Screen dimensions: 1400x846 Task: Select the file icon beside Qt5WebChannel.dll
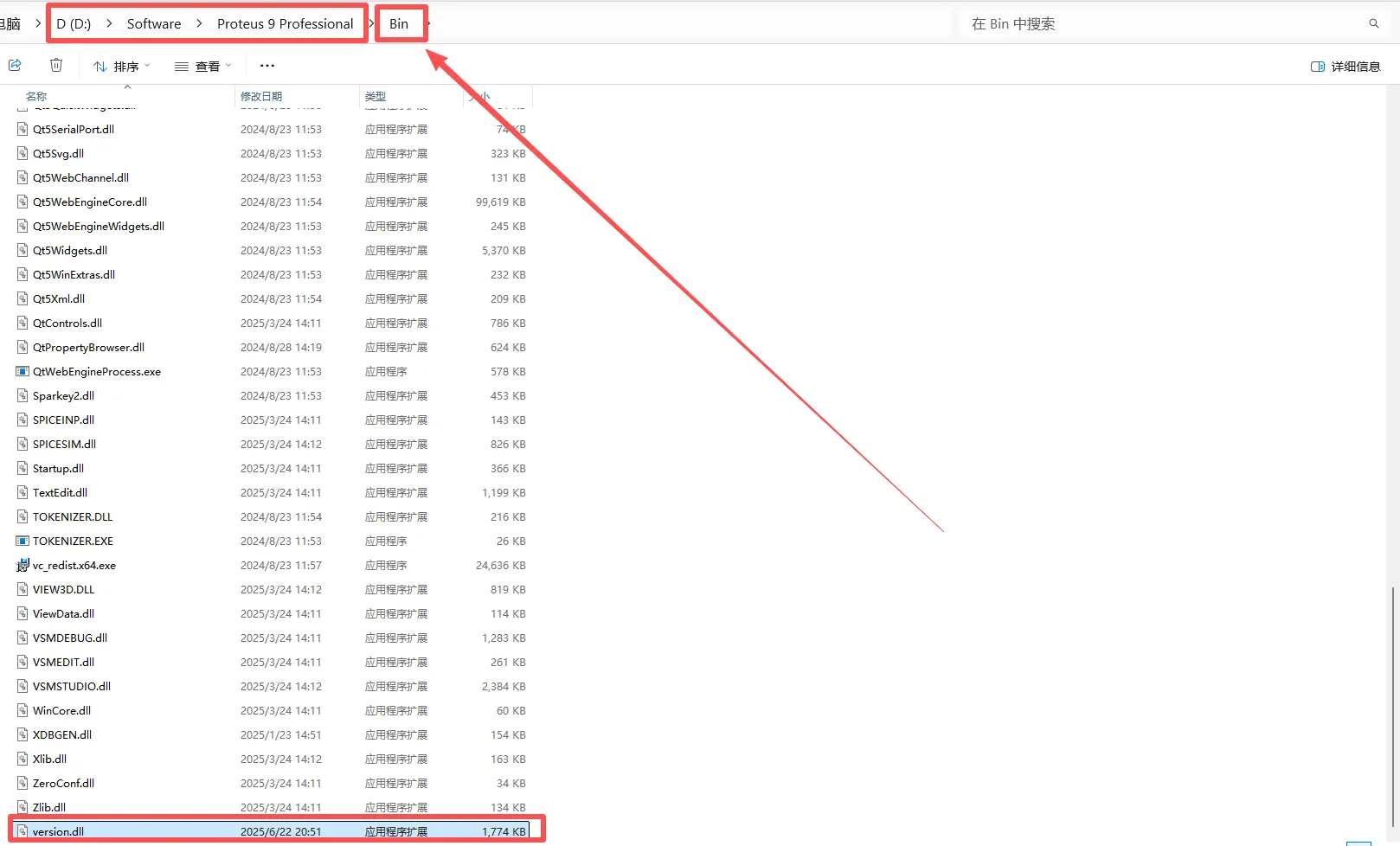[x=22, y=177]
